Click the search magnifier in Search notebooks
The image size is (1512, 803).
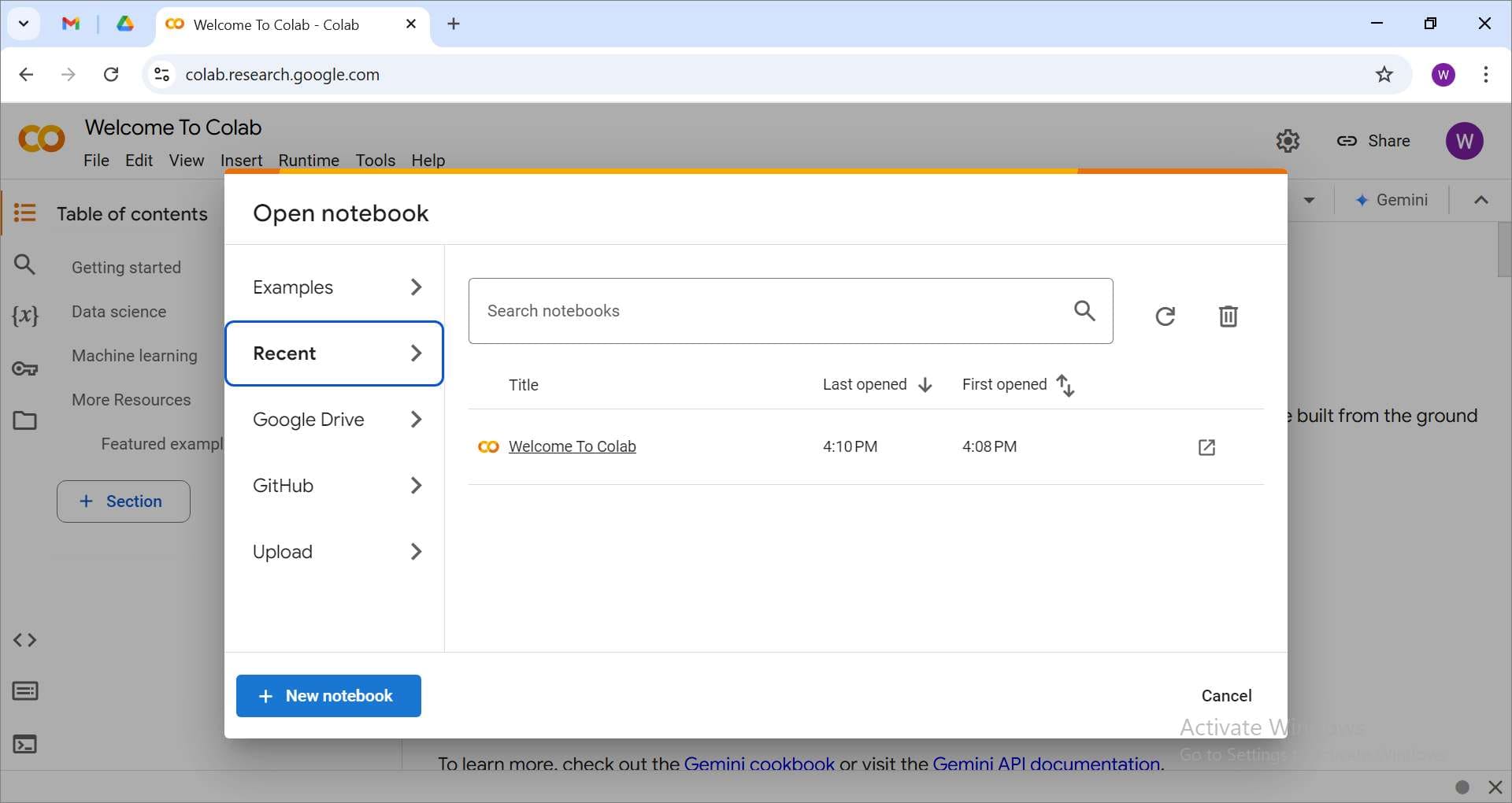tap(1084, 311)
